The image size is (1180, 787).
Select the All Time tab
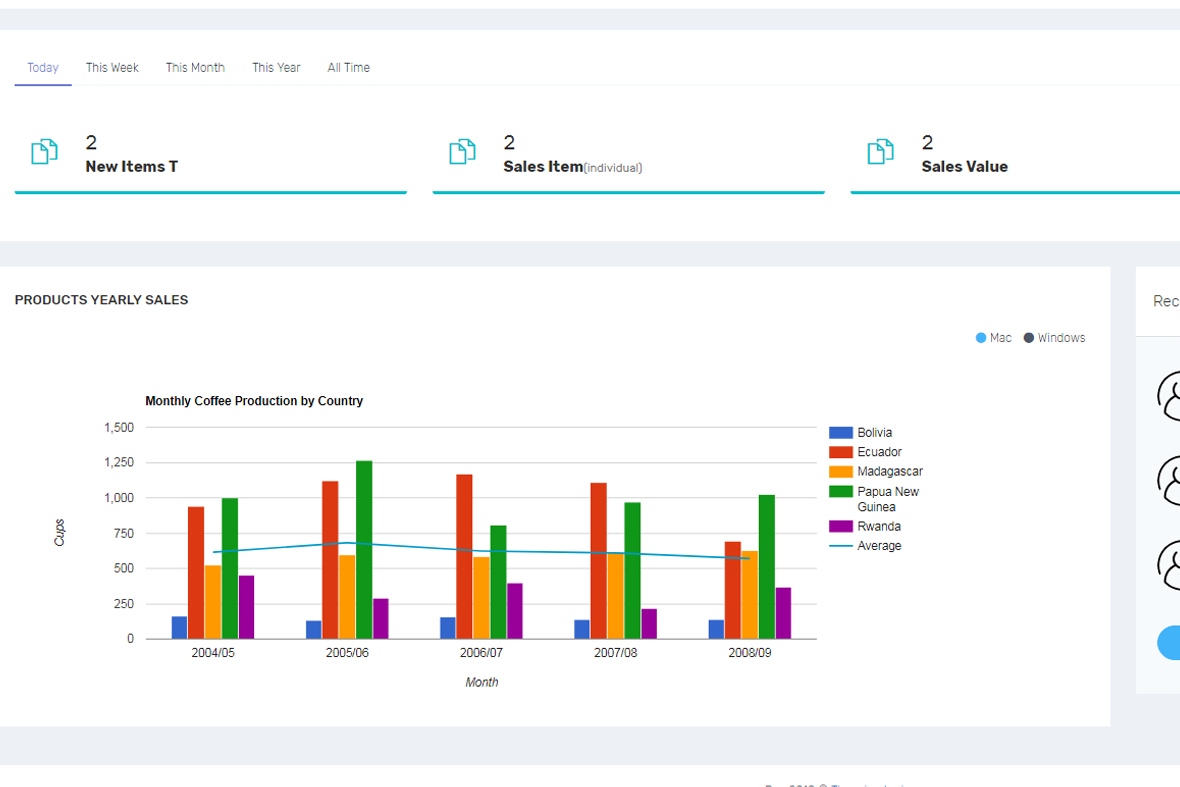coord(348,68)
